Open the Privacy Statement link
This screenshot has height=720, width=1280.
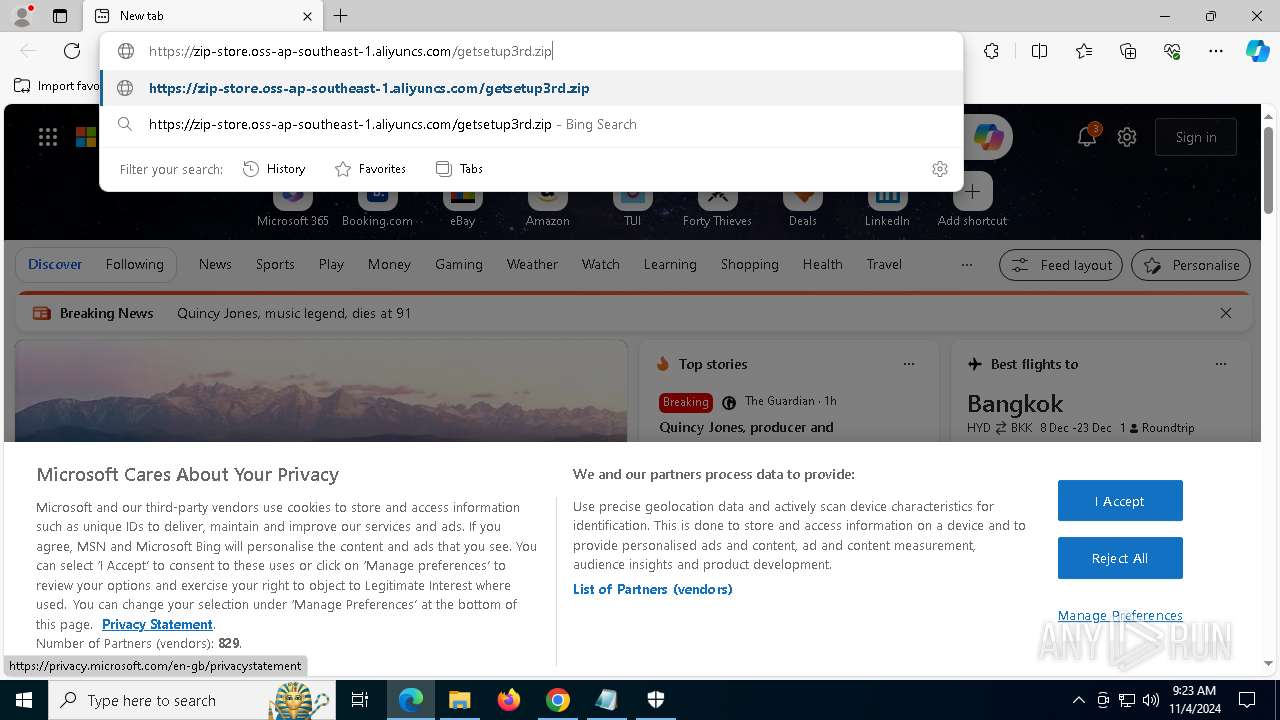click(x=157, y=624)
